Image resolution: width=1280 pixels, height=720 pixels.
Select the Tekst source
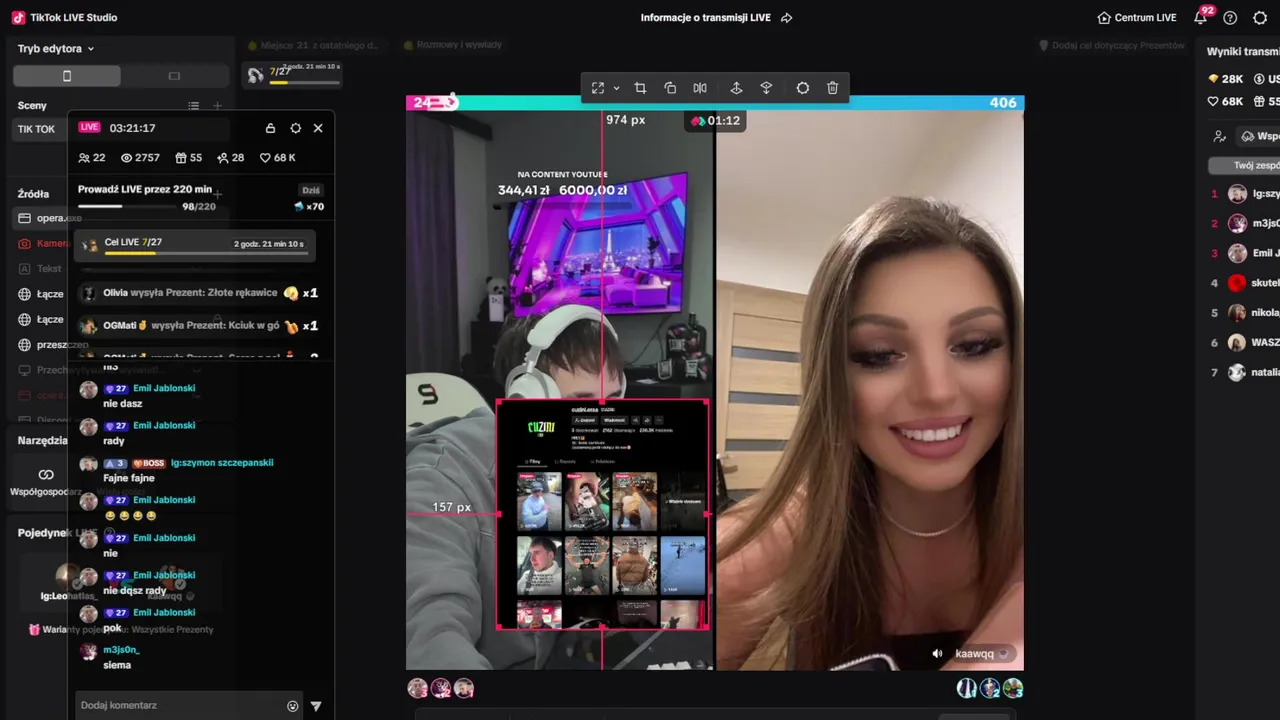point(40,269)
